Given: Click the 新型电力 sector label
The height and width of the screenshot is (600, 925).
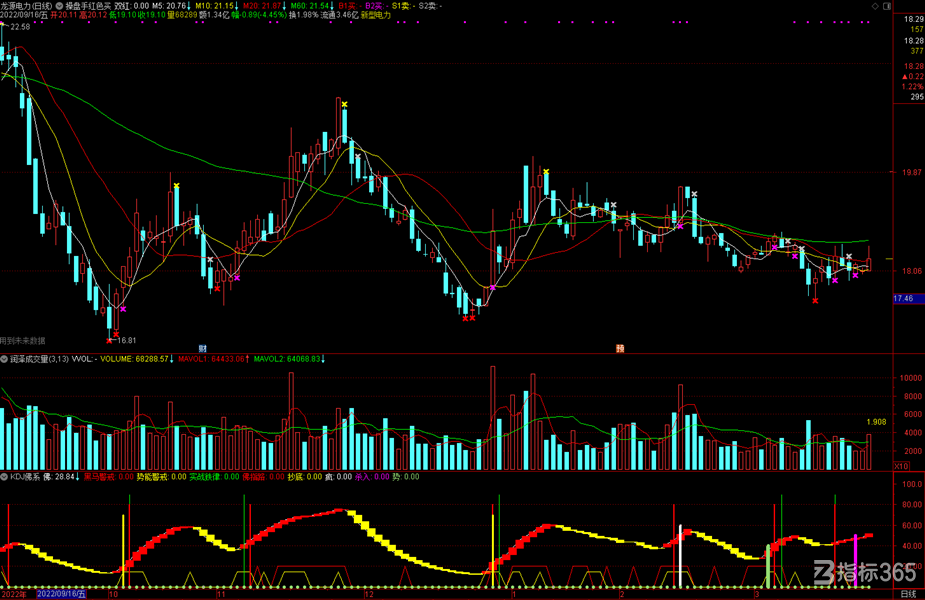Looking at the screenshot, I should [376, 15].
